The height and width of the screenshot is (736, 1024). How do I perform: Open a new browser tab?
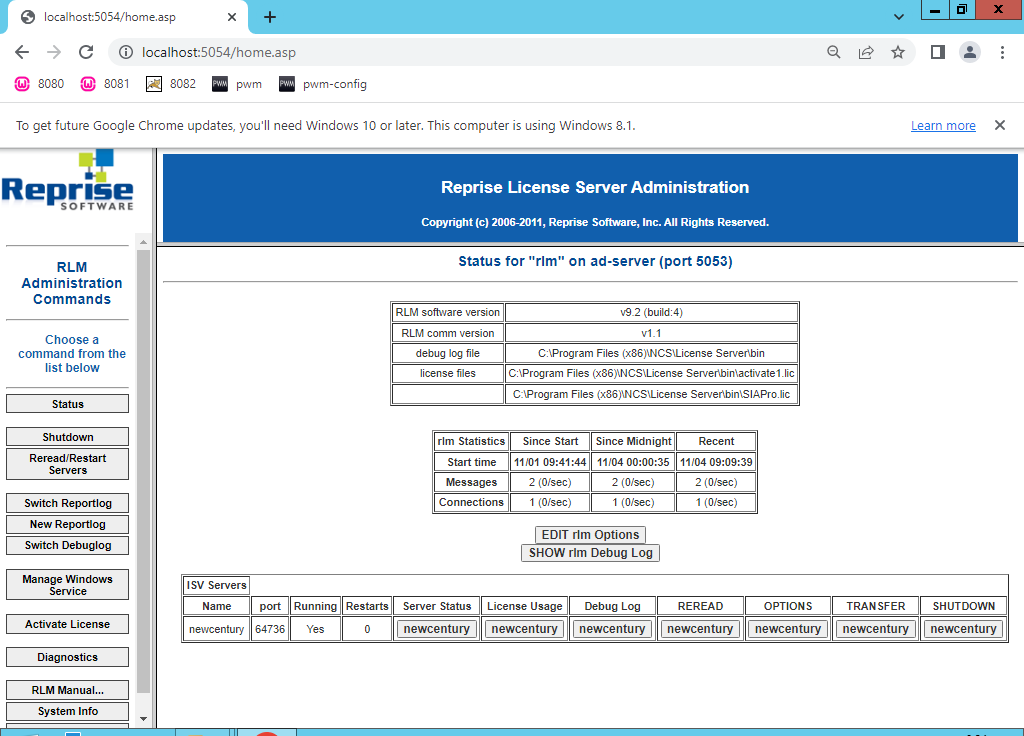[270, 17]
